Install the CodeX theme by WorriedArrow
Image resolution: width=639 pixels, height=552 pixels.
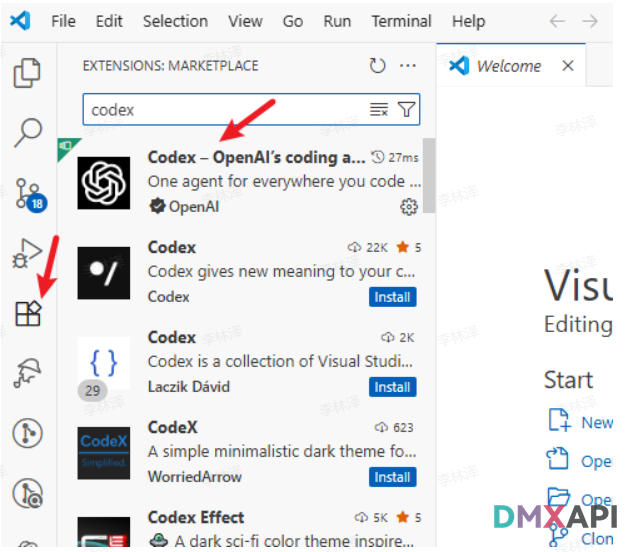click(392, 477)
